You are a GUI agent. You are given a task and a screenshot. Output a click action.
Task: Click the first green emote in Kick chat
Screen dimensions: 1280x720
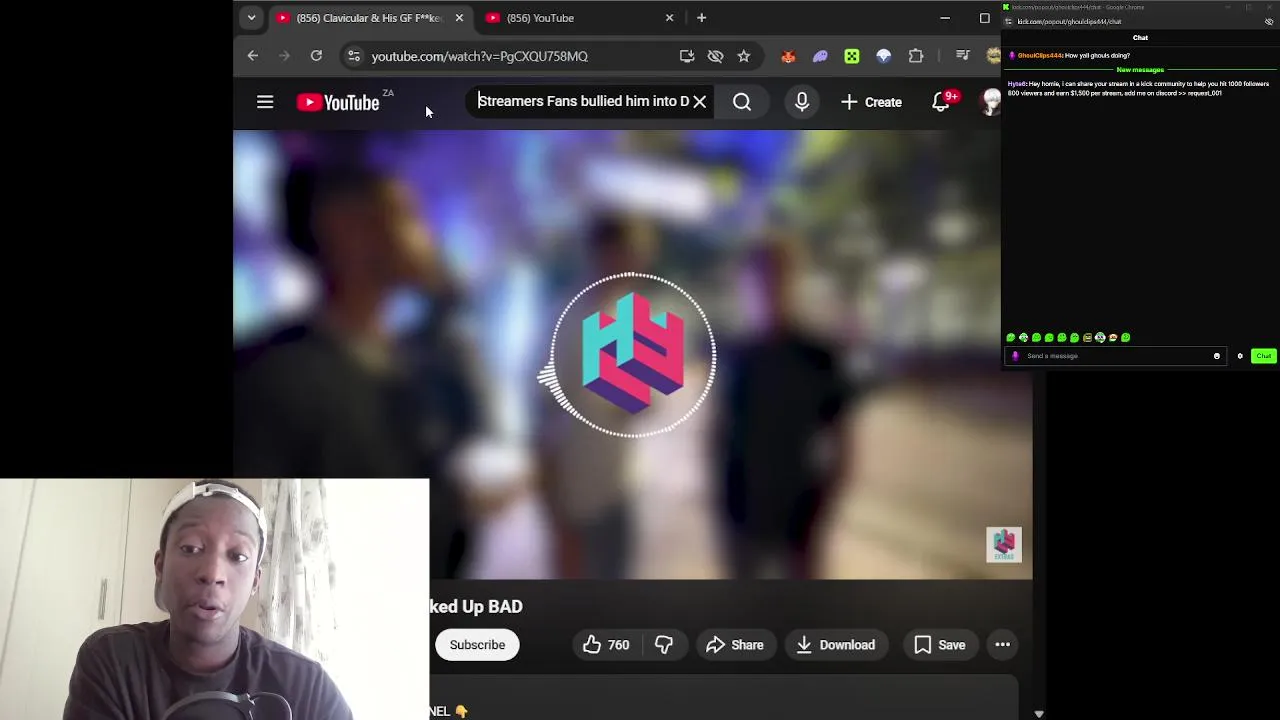(x=1011, y=338)
